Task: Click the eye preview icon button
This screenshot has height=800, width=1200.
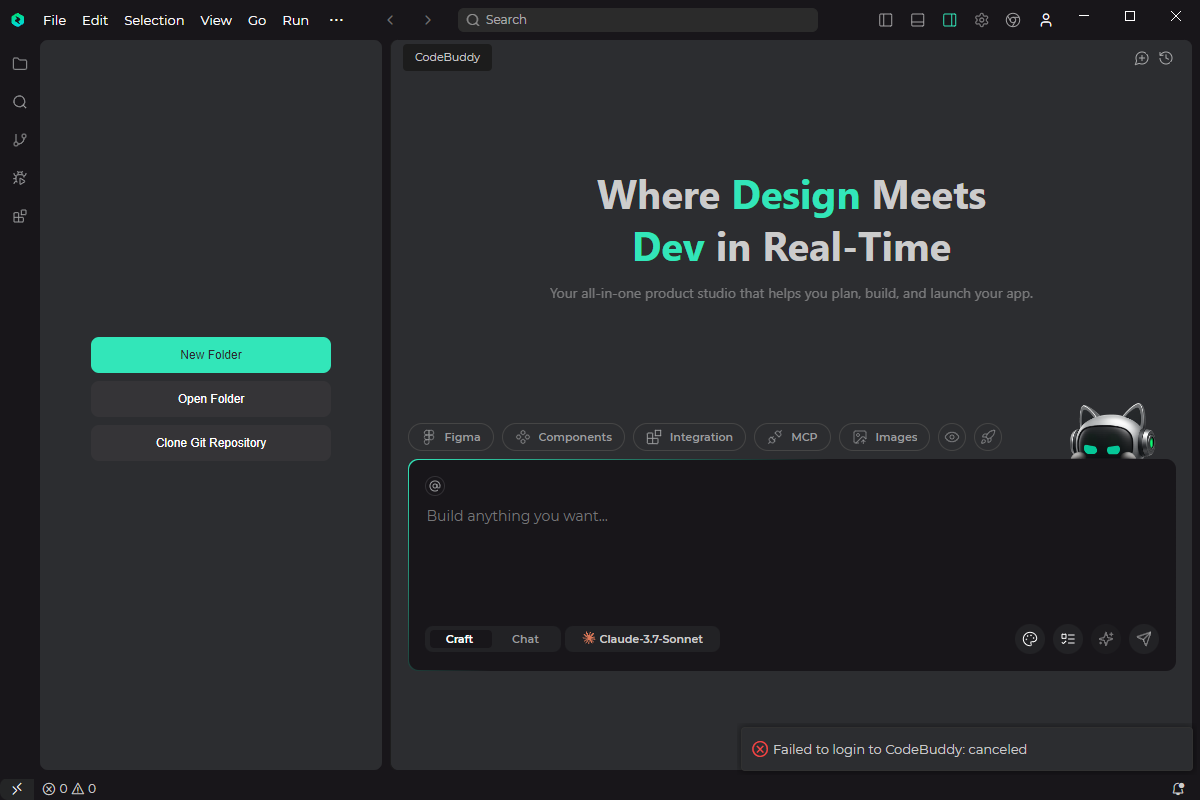Action: (x=952, y=437)
